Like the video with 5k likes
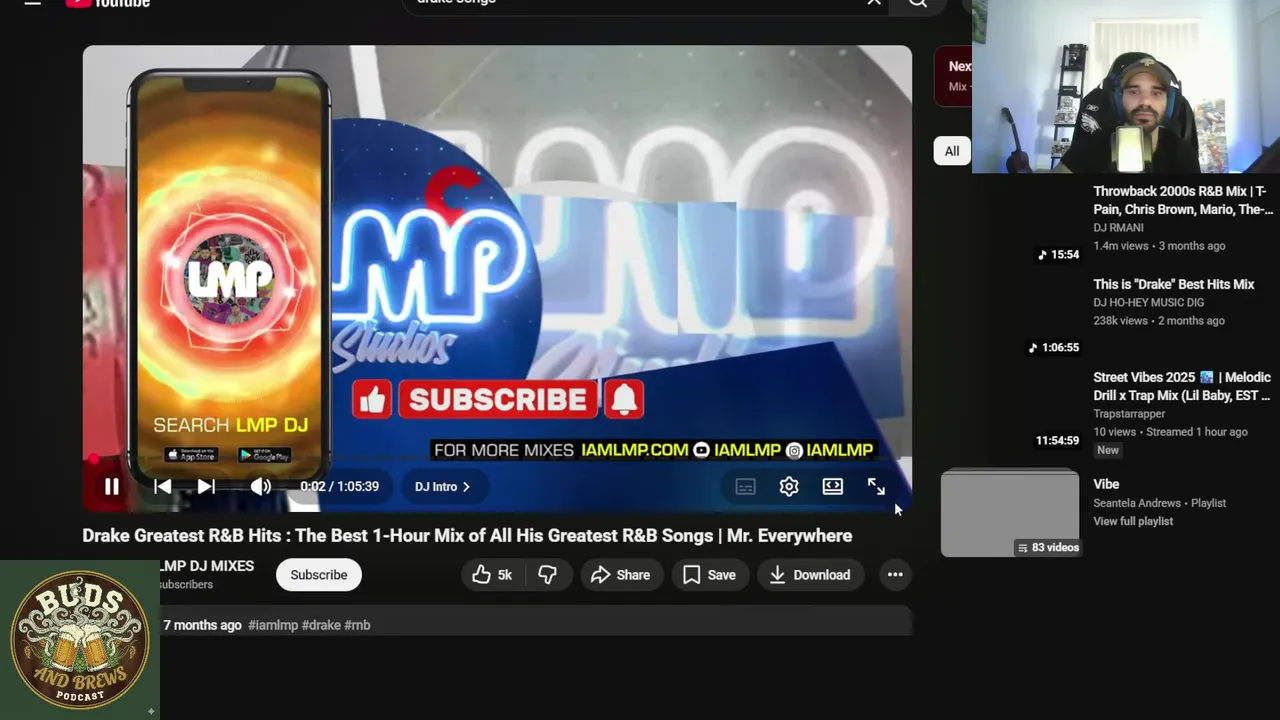The width and height of the screenshot is (1280, 720). pos(492,575)
